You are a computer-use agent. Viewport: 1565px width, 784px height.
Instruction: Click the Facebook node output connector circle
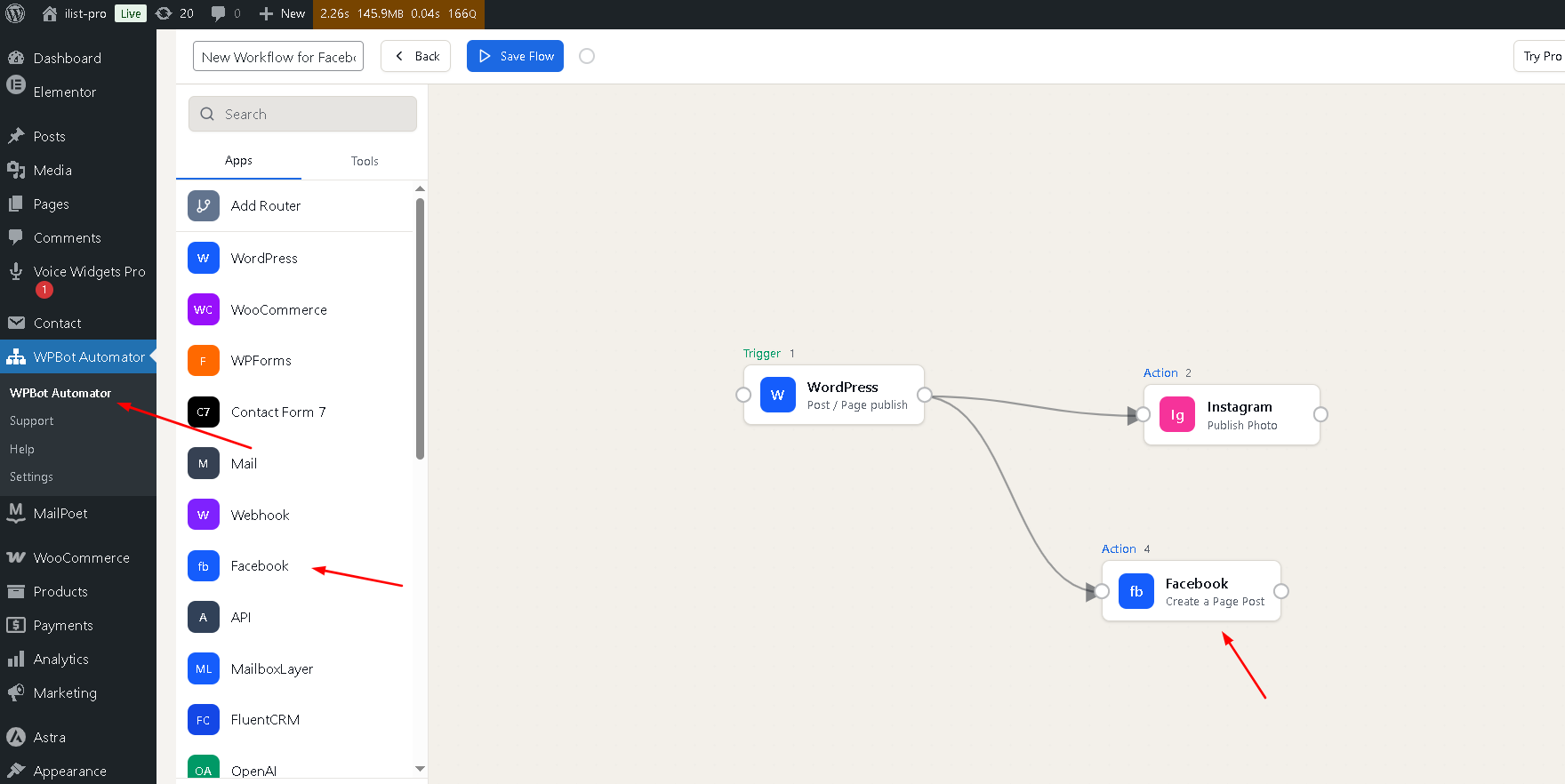[x=1281, y=591]
